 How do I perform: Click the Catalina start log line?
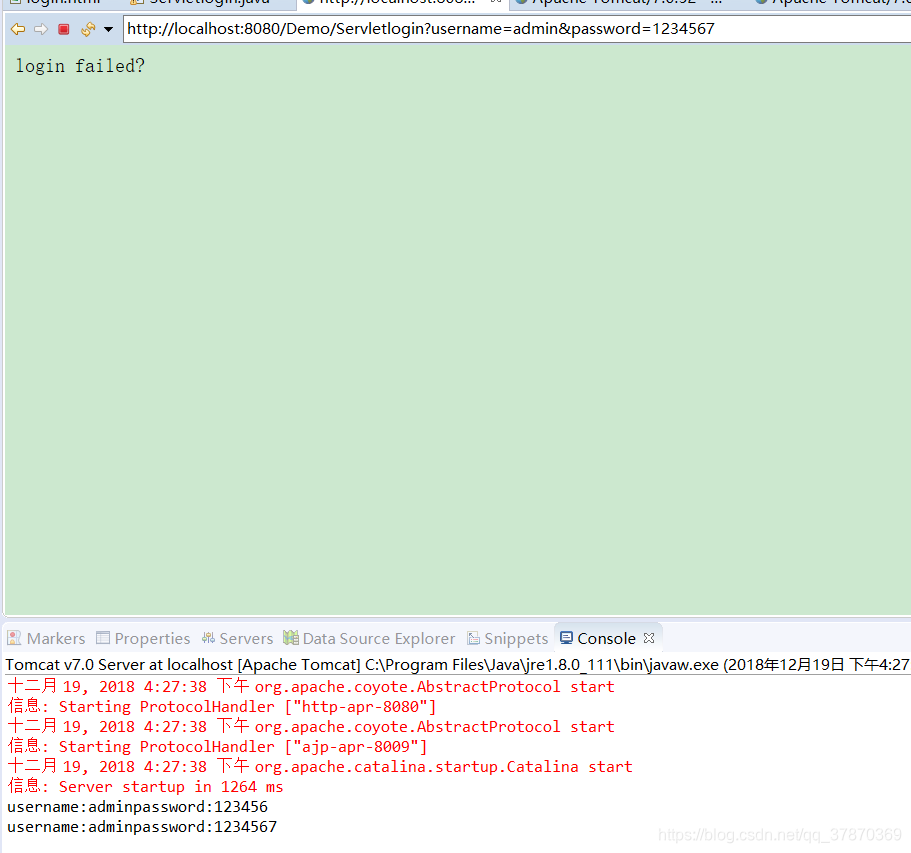[320, 766]
